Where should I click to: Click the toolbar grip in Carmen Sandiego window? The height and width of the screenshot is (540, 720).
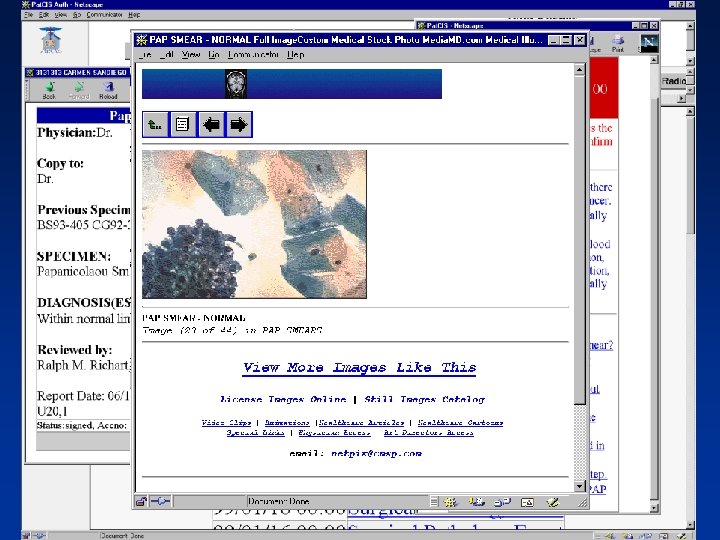point(28,90)
